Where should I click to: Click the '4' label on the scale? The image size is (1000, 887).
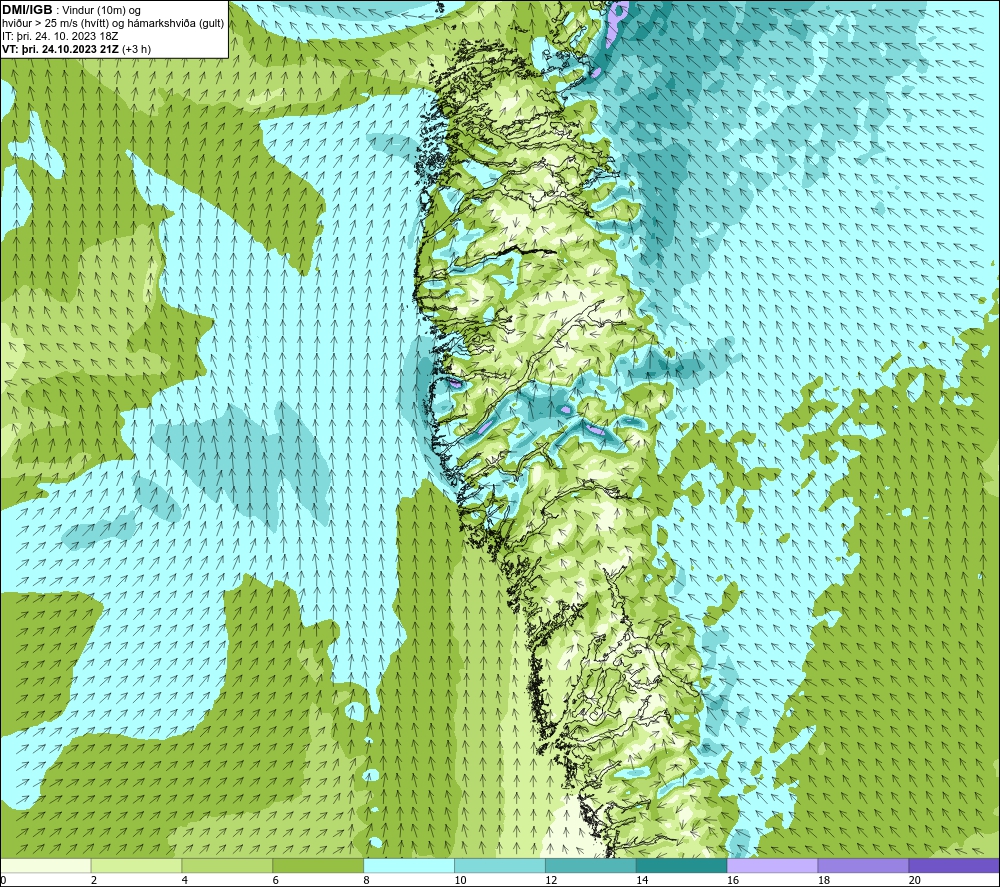tap(185, 880)
